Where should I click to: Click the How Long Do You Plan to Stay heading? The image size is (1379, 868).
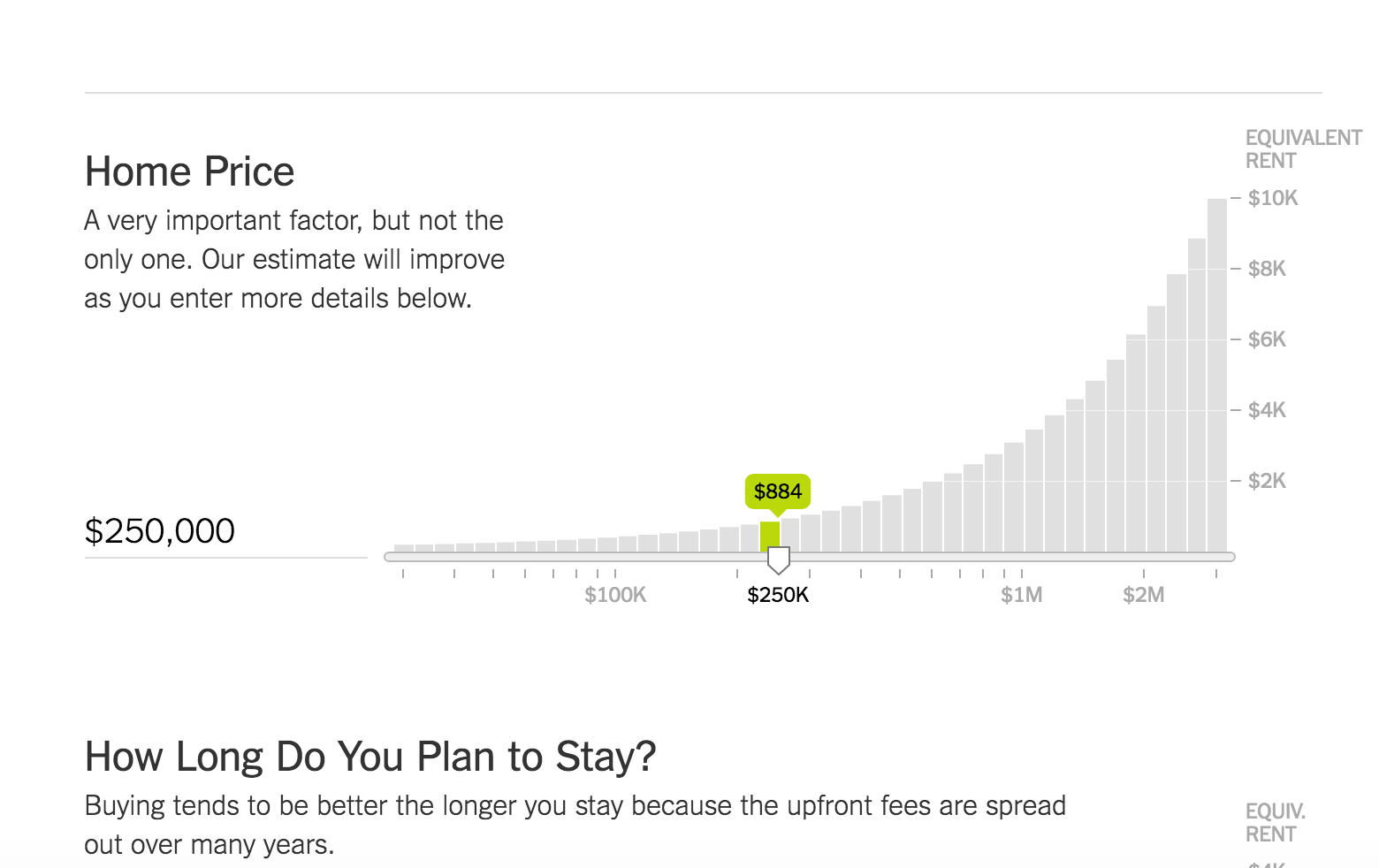pyautogui.click(x=370, y=758)
